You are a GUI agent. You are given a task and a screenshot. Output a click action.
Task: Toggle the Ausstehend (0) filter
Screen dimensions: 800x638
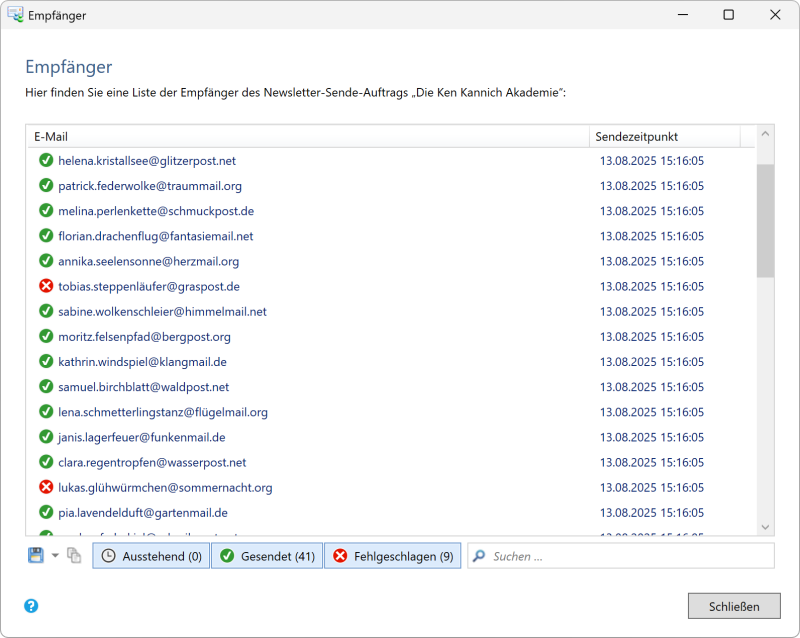(151, 556)
